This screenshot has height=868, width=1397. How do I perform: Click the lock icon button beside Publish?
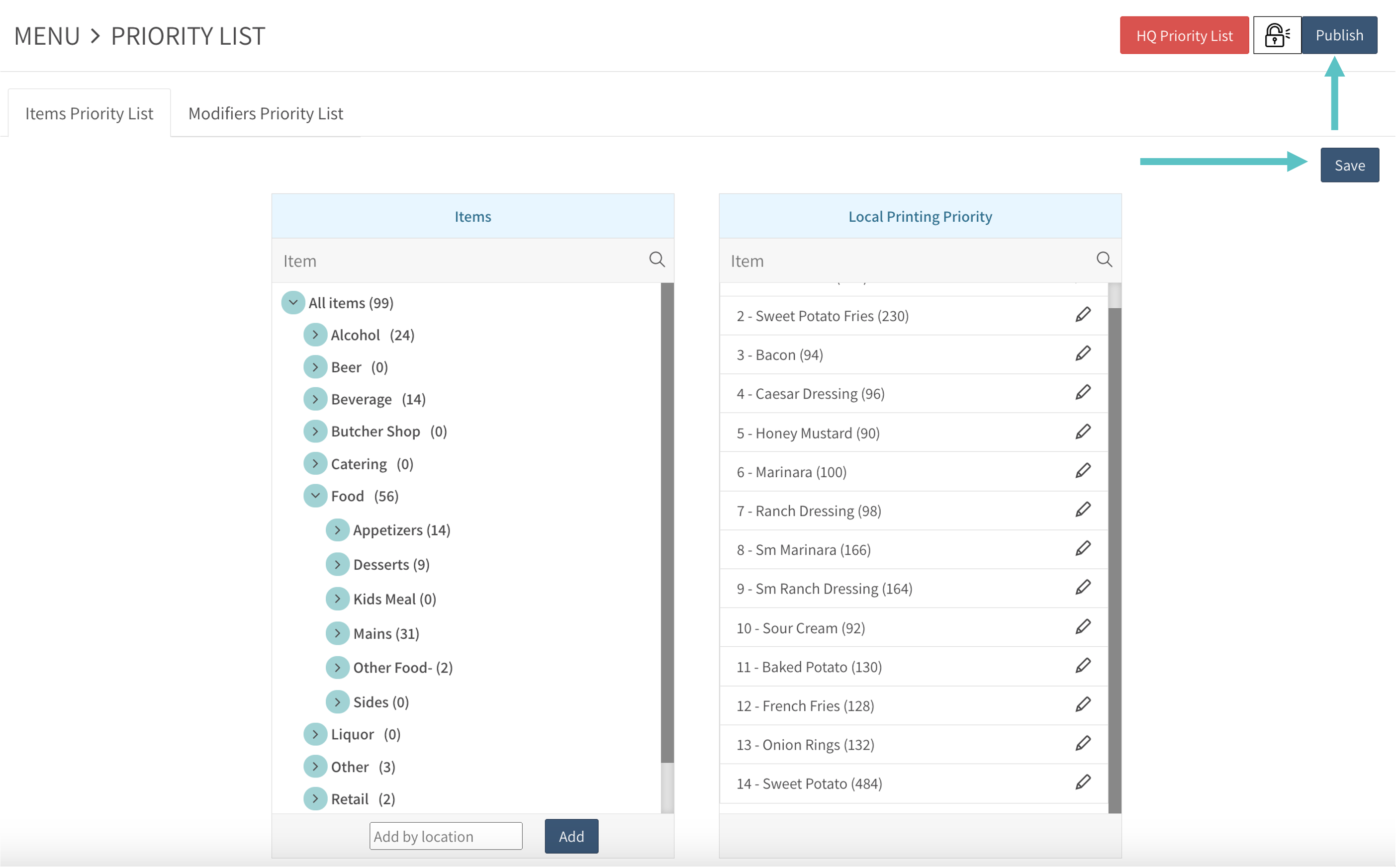[1278, 35]
